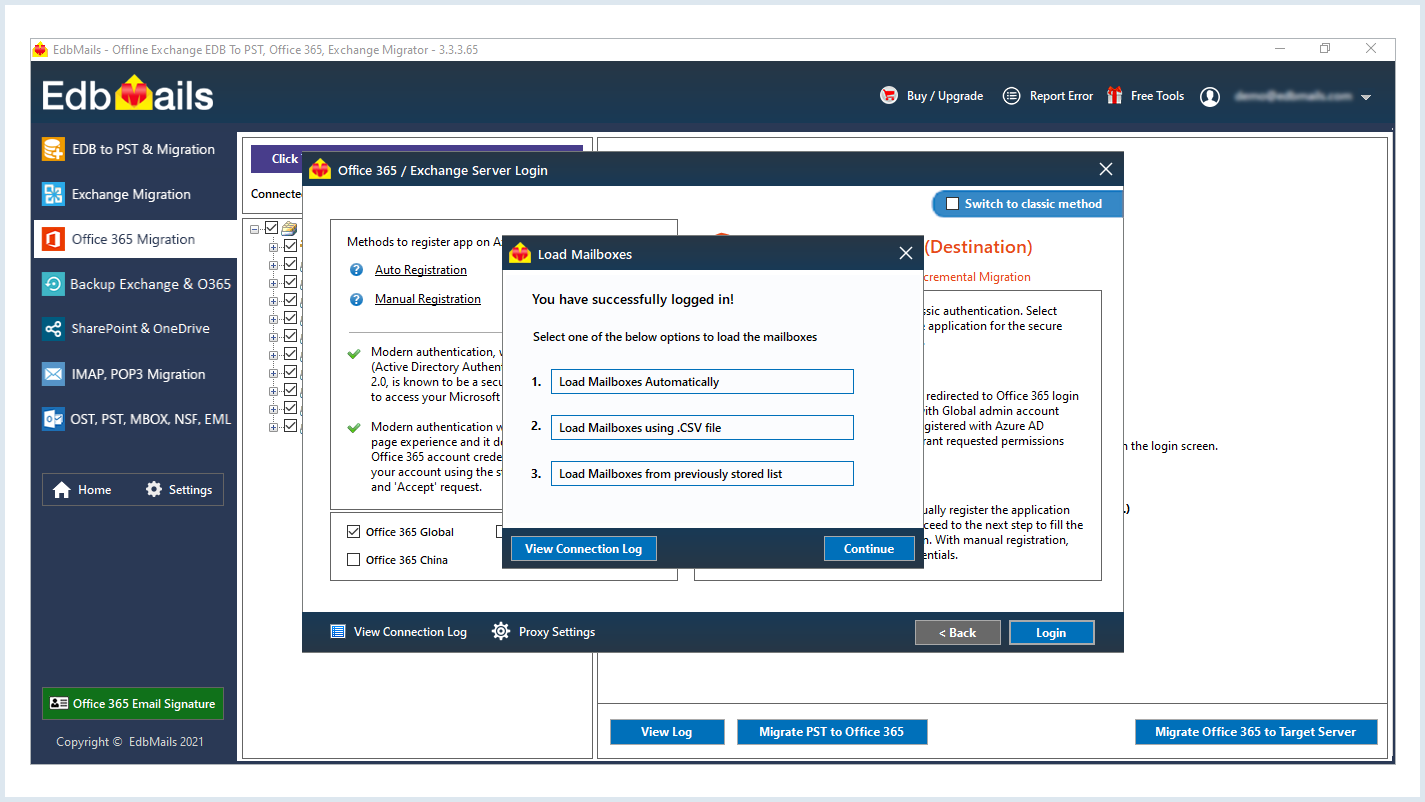Open Backup Exchange & O365 section
1425x802 pixels.
pos(135,284)
